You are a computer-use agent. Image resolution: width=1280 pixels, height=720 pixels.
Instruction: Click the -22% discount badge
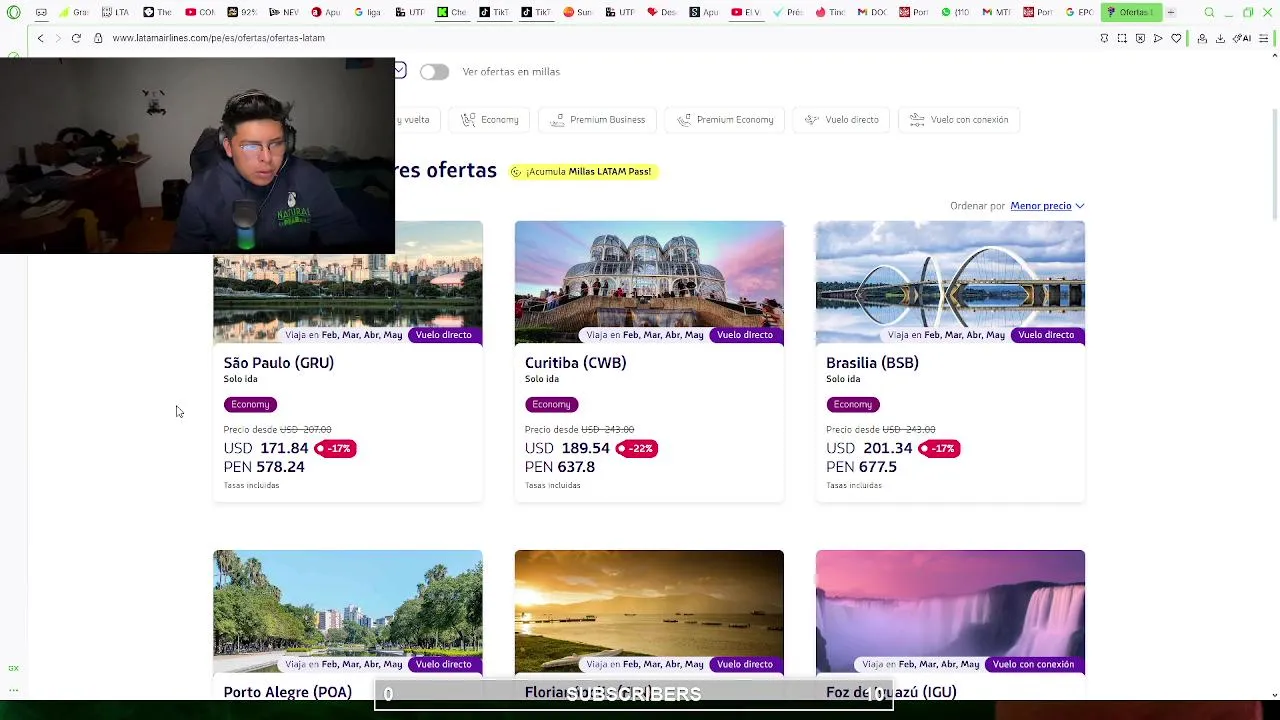[637, 449]
